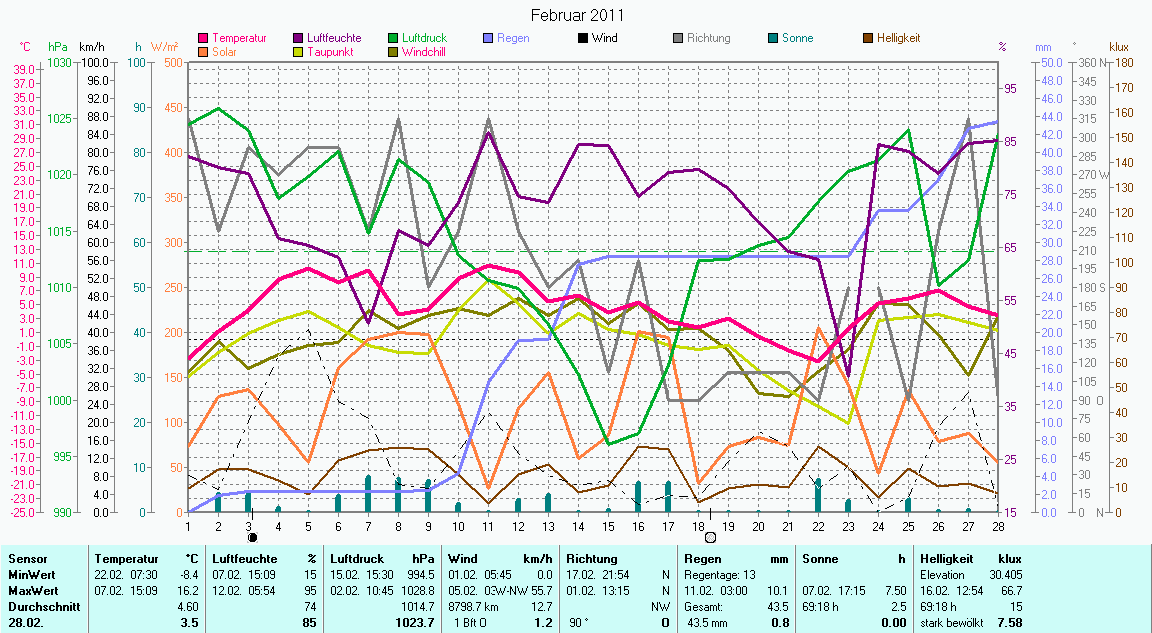
Task: Click the MinWert row label in the table
Action: (x=30, y=575)
